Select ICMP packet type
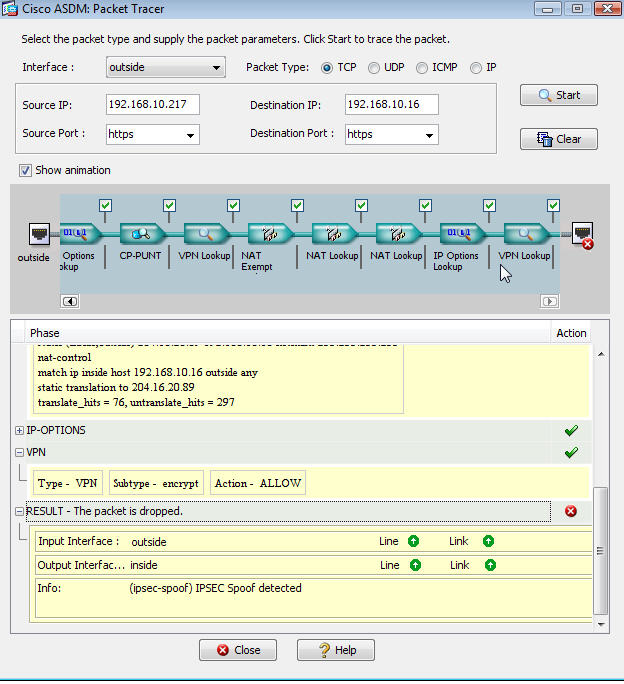Screen dimensions: 624x684 click(422, 68)
